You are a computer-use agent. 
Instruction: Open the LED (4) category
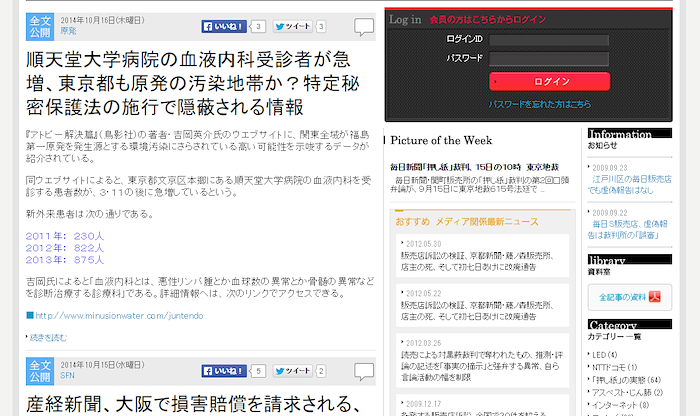(x=604, y=355)
